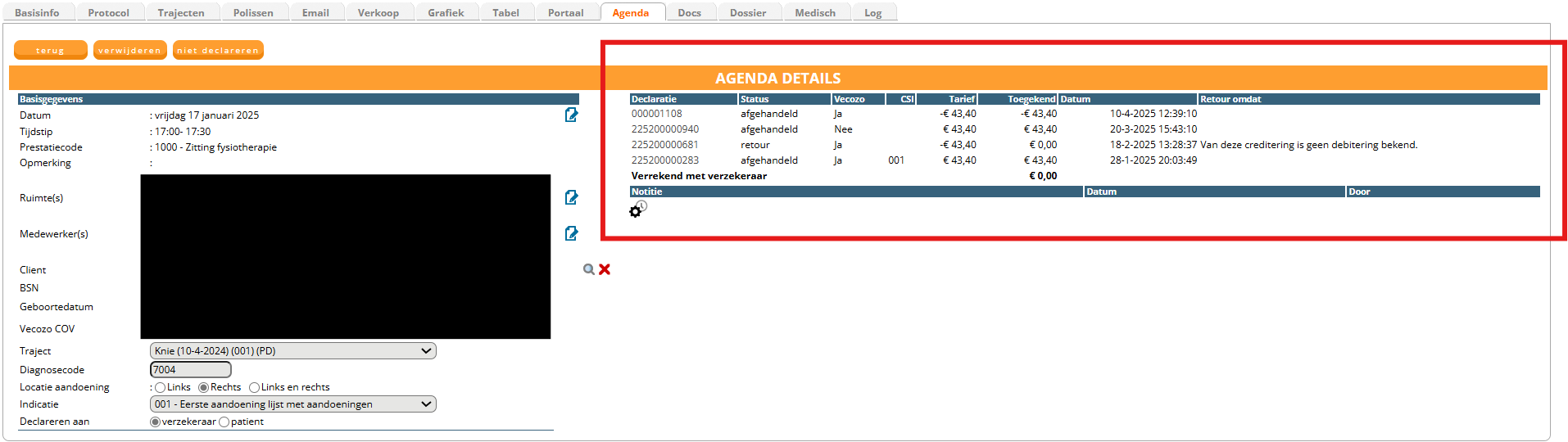Click the gear icon under Notitie
The width and height of the screenshot is (1568, 442).
636,211
